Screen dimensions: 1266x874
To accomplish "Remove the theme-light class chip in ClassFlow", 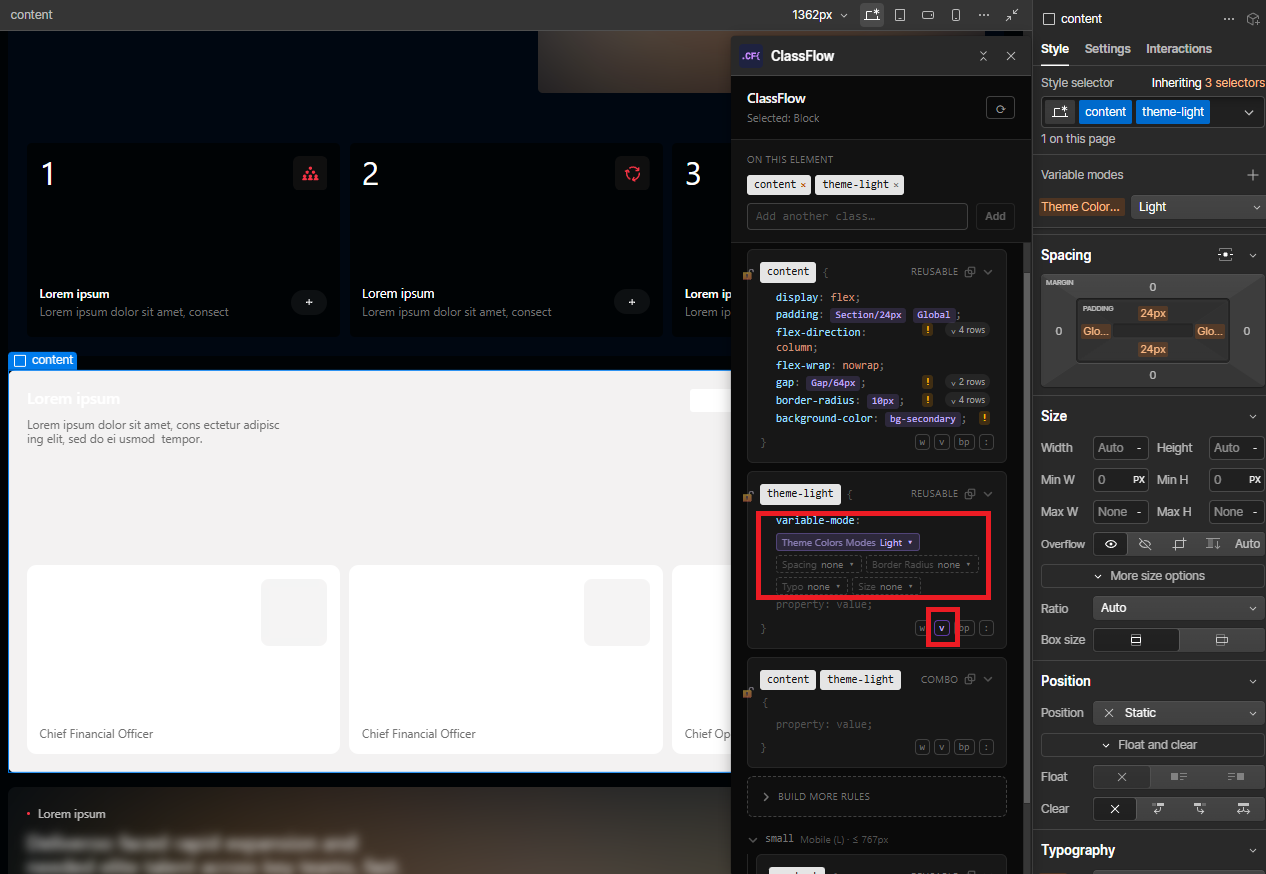I will point(896,185).
